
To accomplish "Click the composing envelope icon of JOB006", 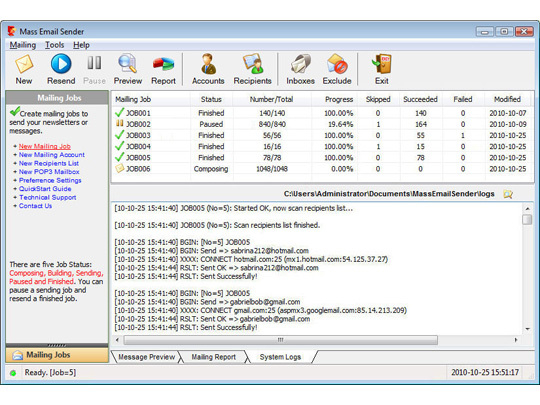I will point(120,168).
